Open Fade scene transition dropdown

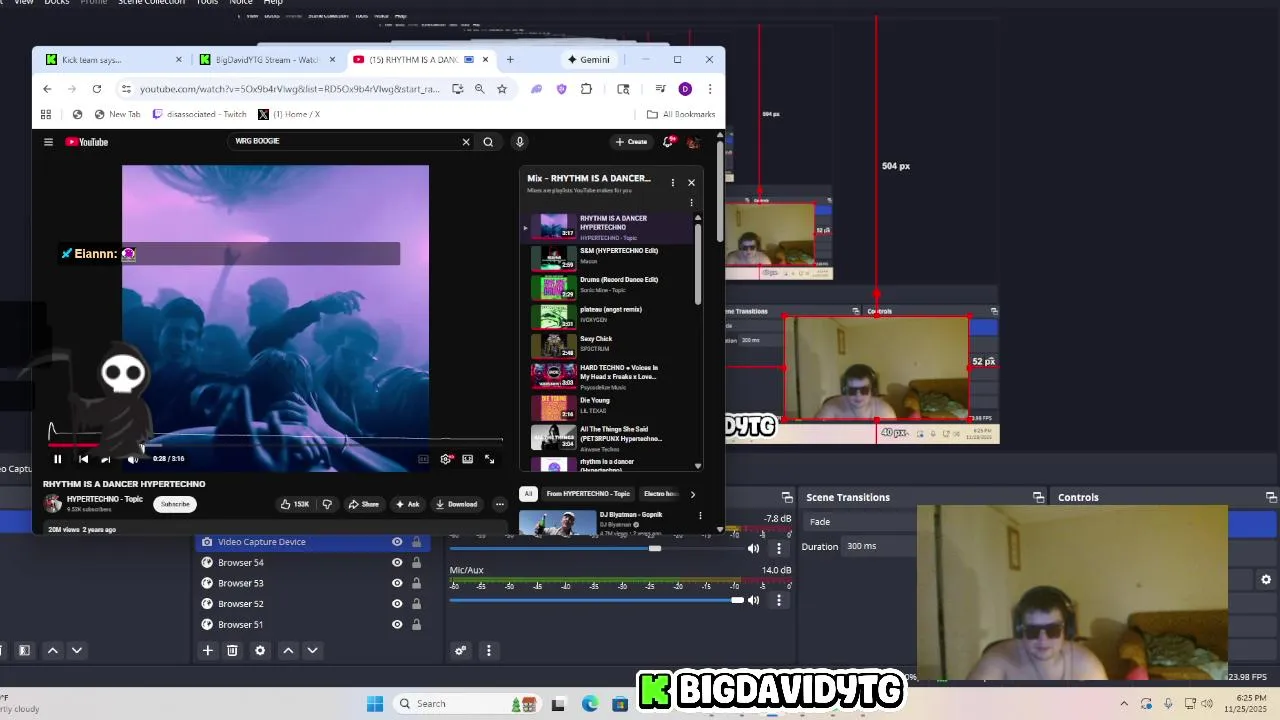coord(860,522)
